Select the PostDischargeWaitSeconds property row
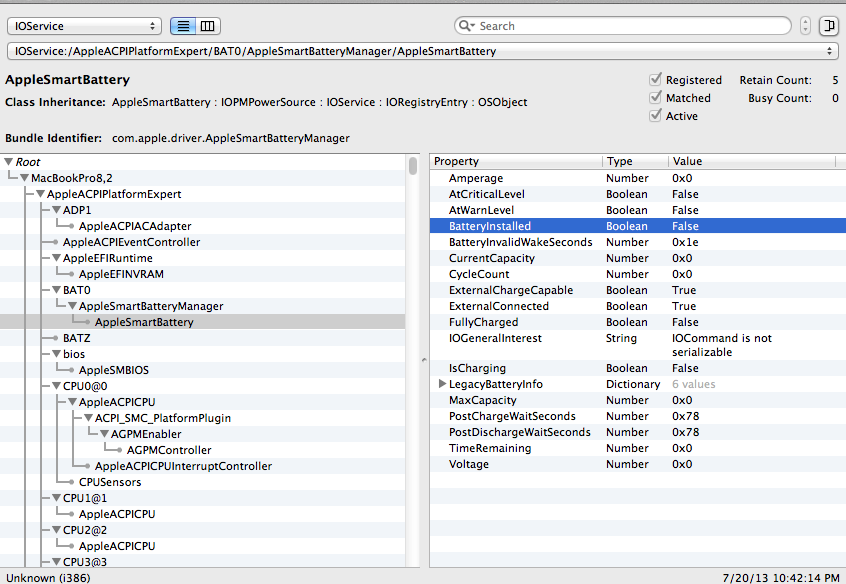This screenshot has width=846, height=584. click(638, 432)
